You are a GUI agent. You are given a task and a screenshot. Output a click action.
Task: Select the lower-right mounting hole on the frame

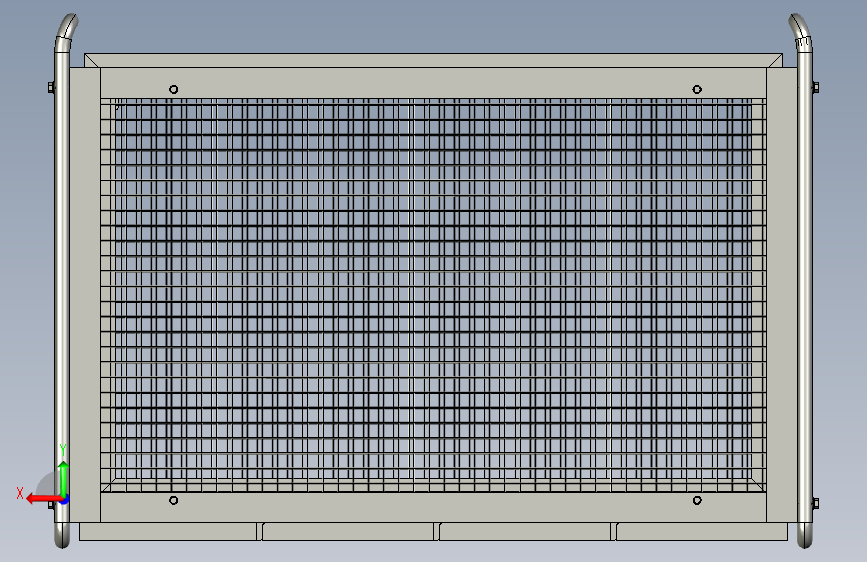[x=697, y=500]
